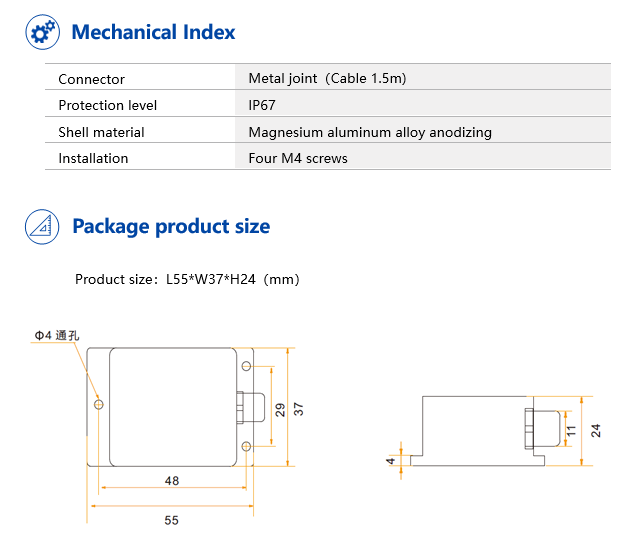Image resolution: width=632 pixels, height=551 pixels.
Task: Click the lower right mounting hole circle
Action: click(246, 446)
